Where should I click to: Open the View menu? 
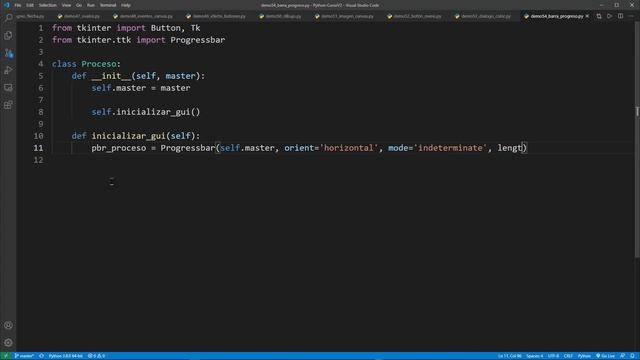coord(66,5)
